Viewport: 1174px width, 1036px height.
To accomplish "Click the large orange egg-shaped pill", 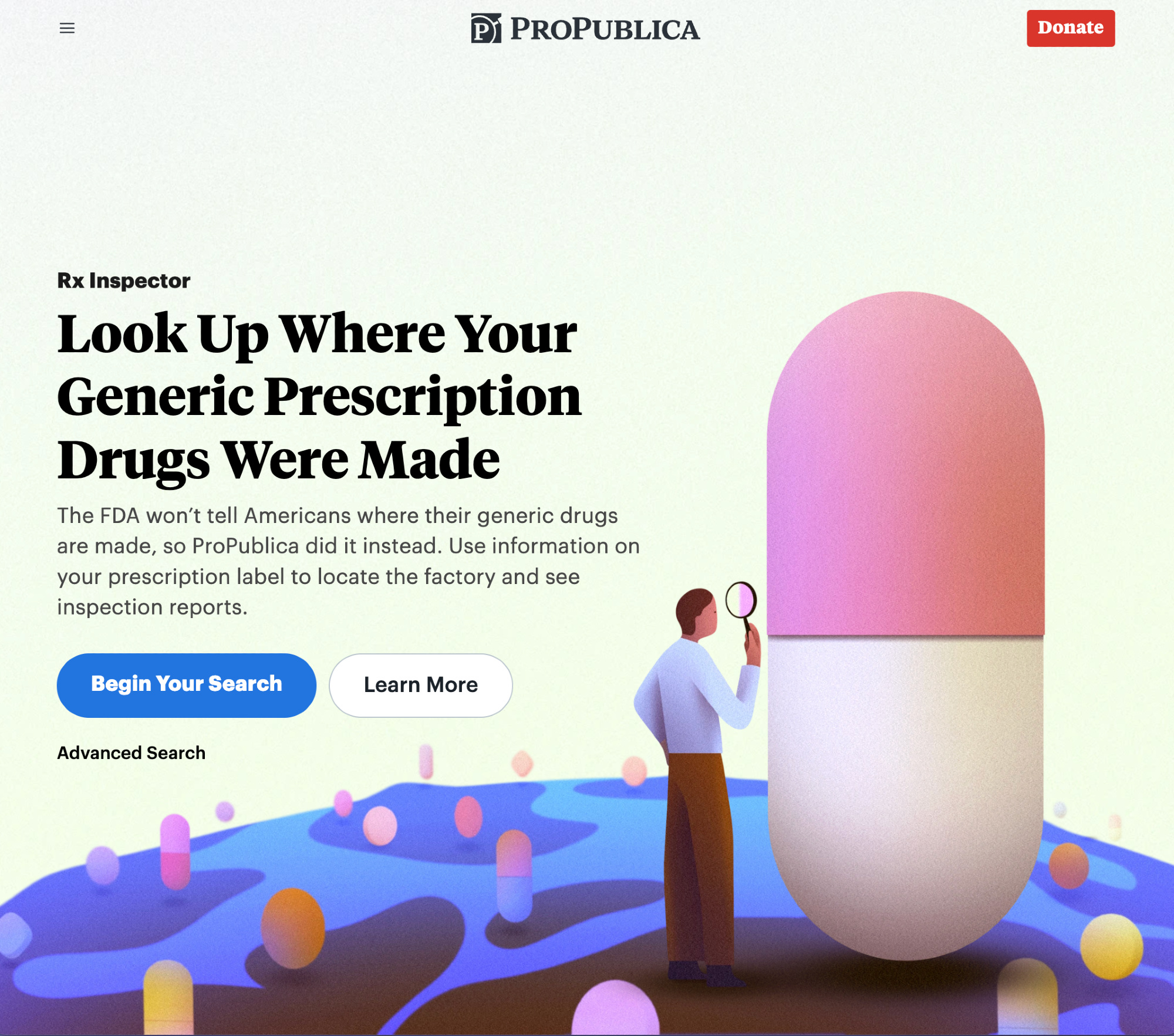I will pyautogui.click(x=293, y=927).
